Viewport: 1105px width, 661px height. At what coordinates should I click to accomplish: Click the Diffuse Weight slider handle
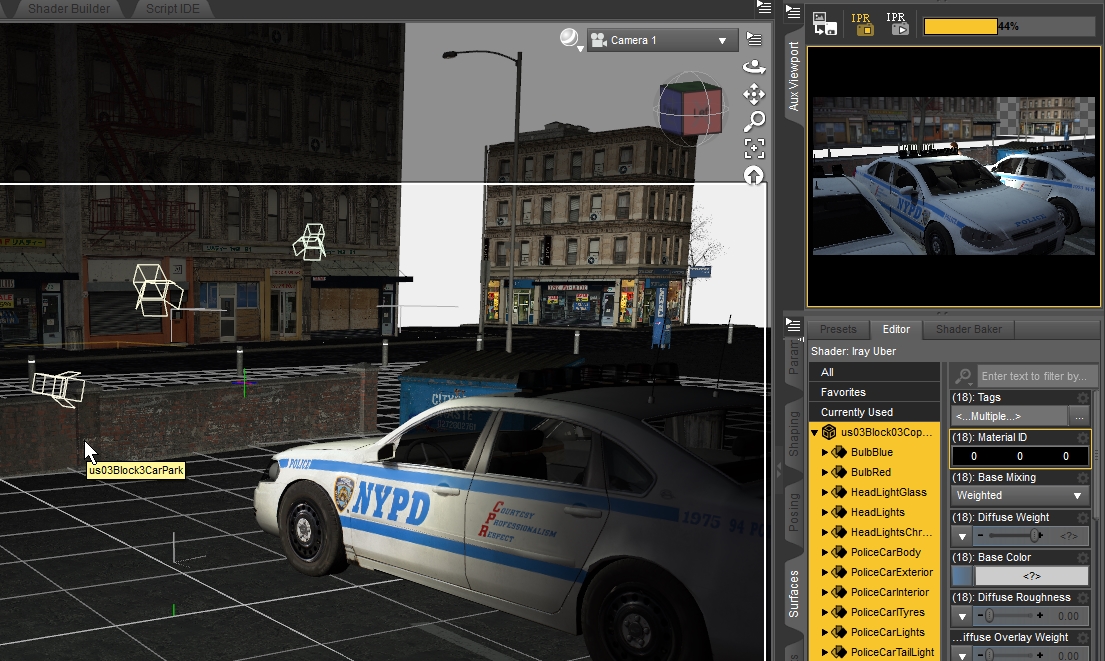coord(1036,536)
